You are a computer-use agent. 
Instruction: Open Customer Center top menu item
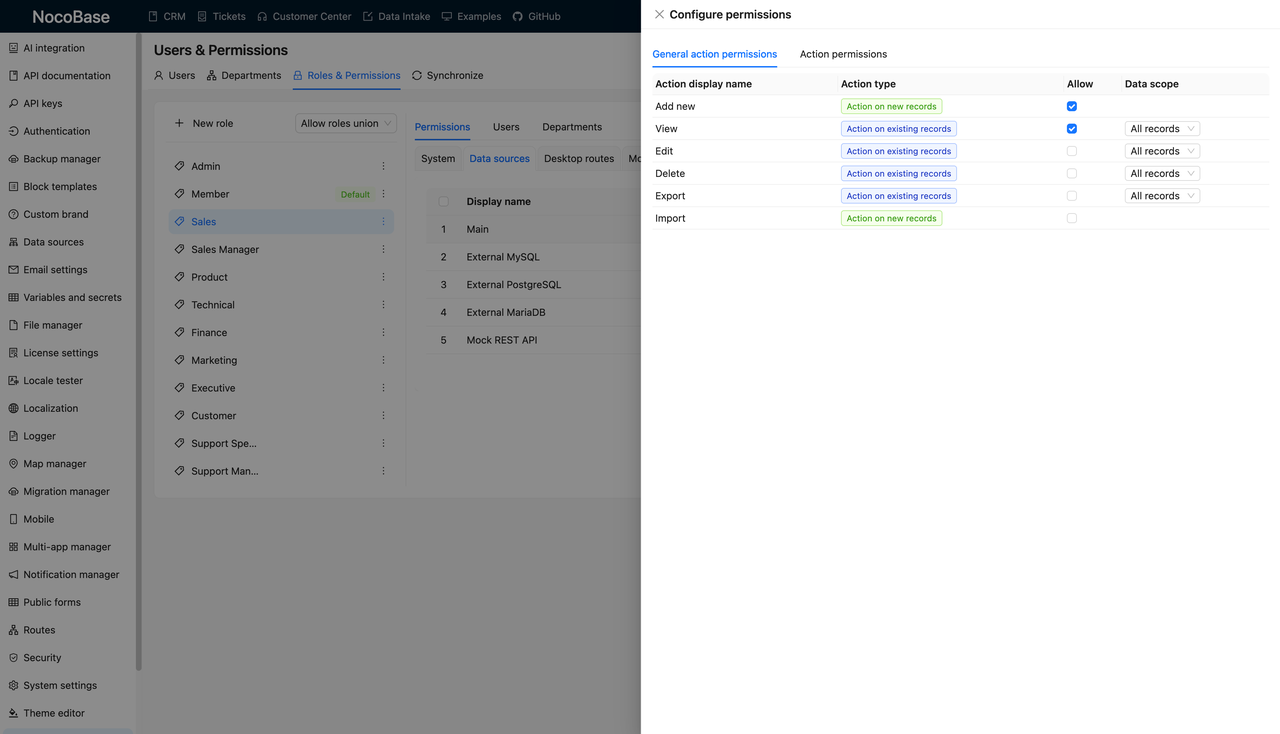point(304,16)
